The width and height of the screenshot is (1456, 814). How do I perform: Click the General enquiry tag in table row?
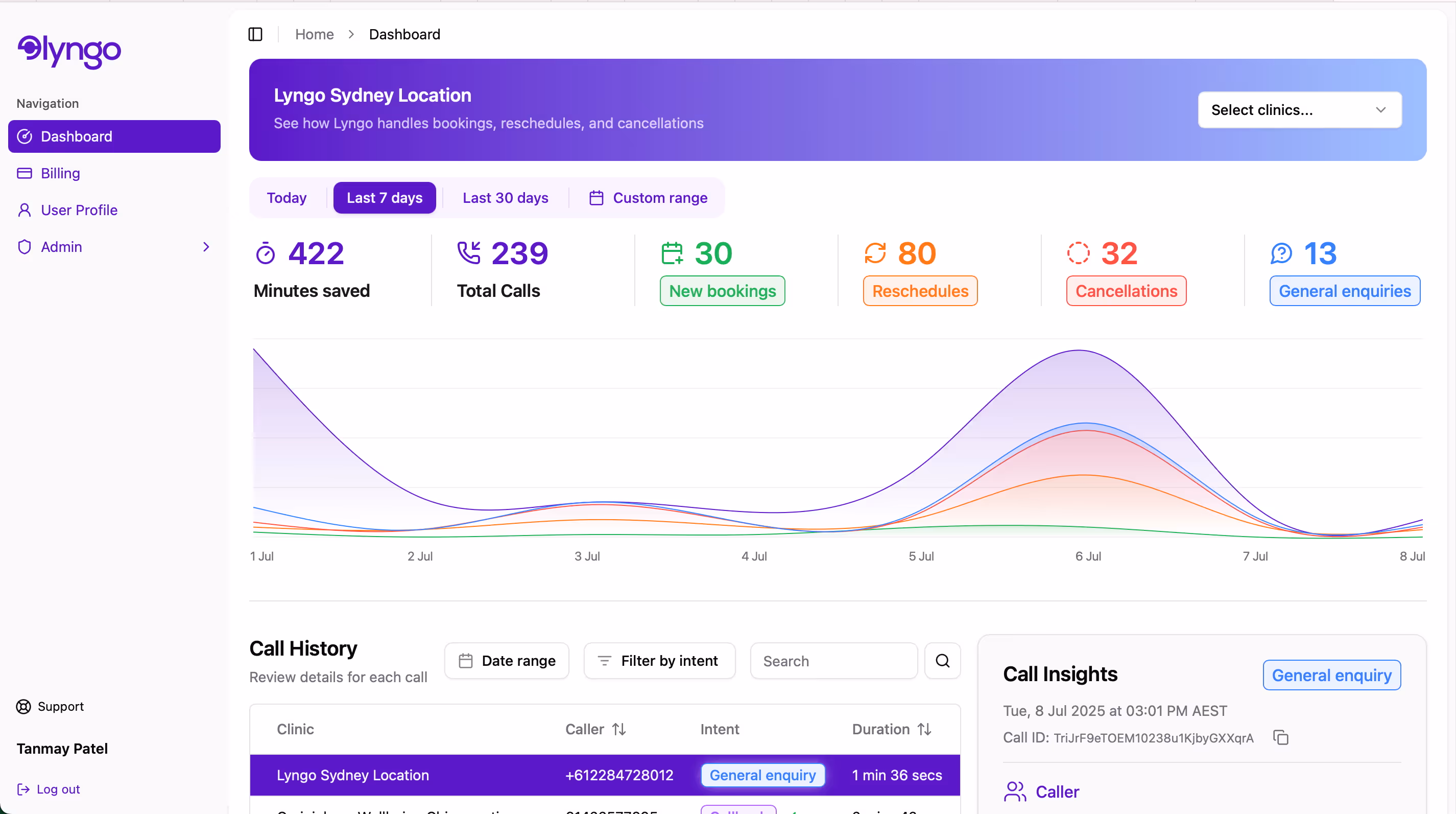pyautogui.click(x=762, y=775)
